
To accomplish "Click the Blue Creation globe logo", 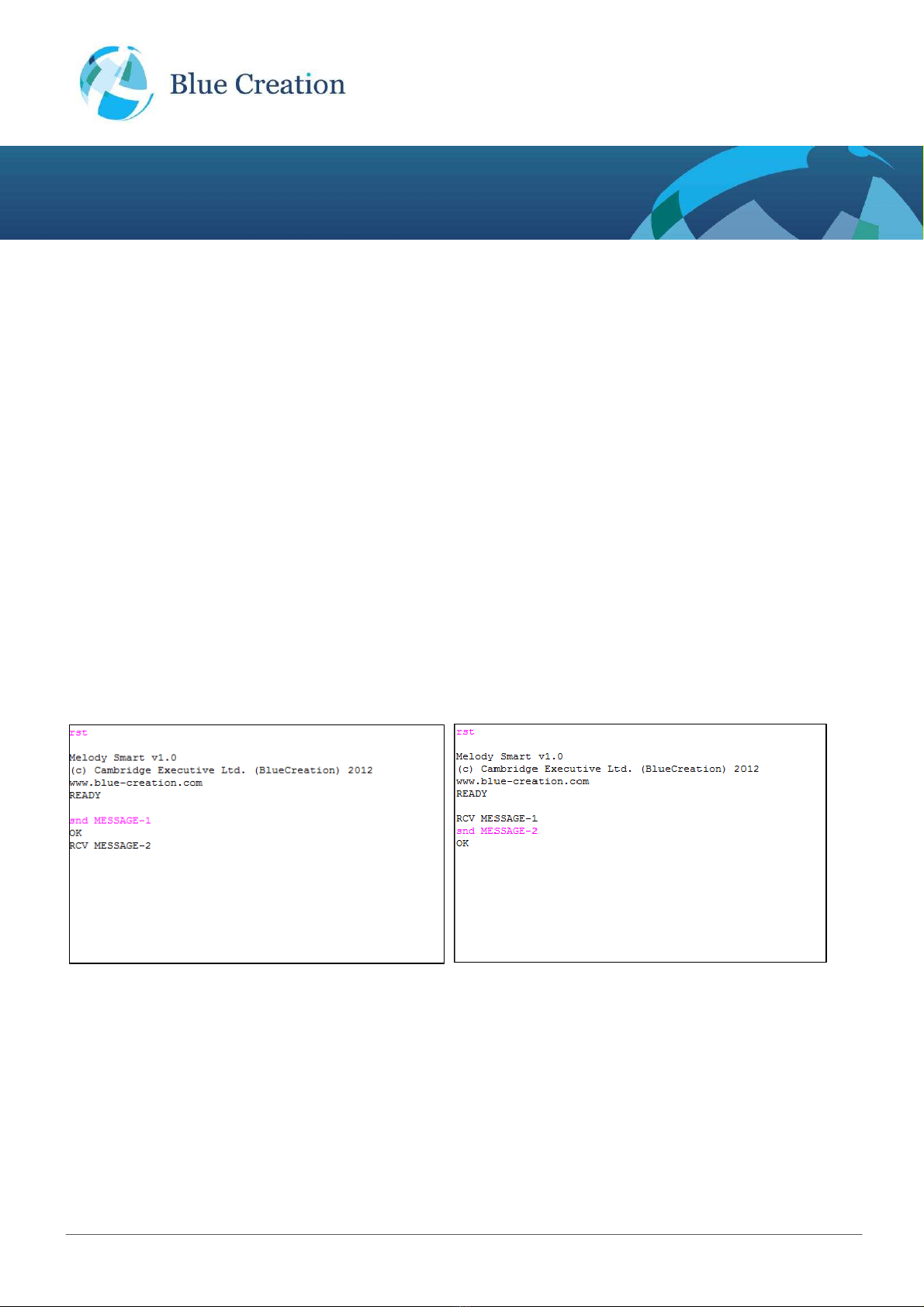I will pyautogui.click(x=116, y=83).
